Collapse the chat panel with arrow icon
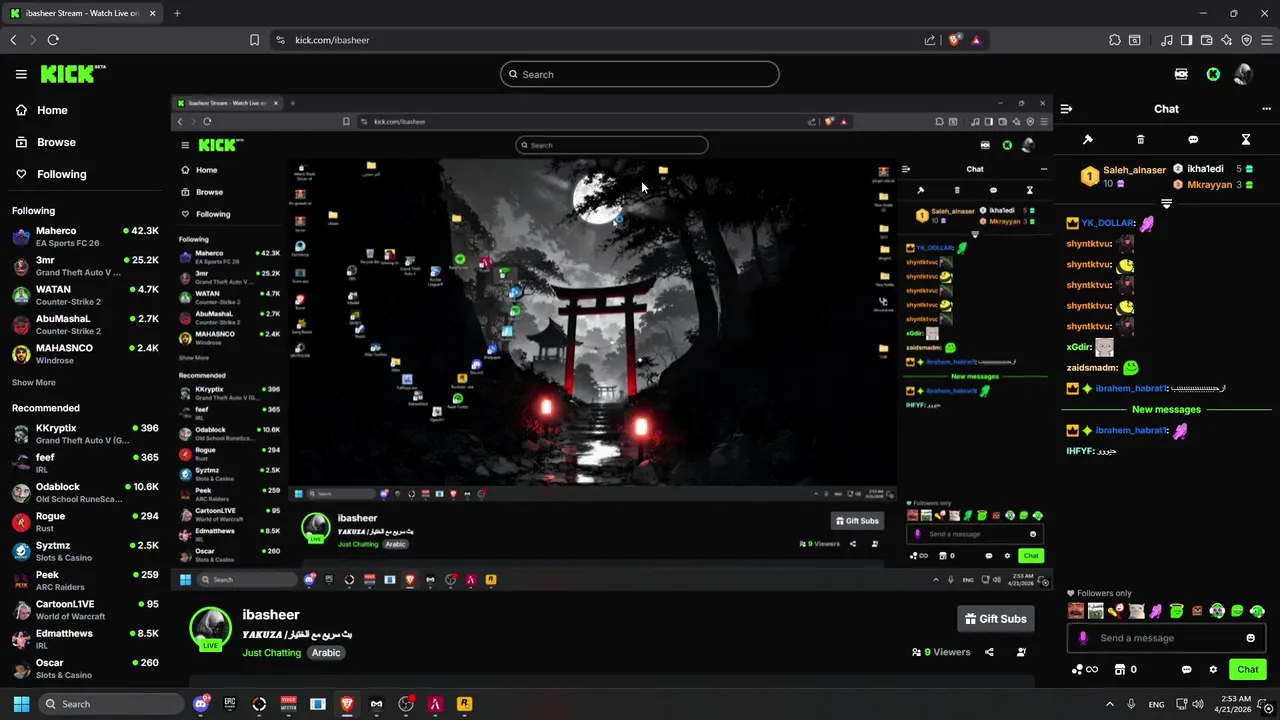1280x720 pixels. [1067, 108]
